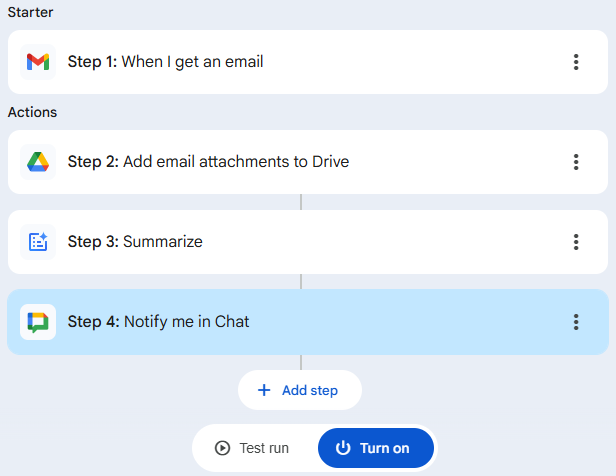The image size is (616, 476).
Task: Start a Test run of the flow
Action: 255,448
